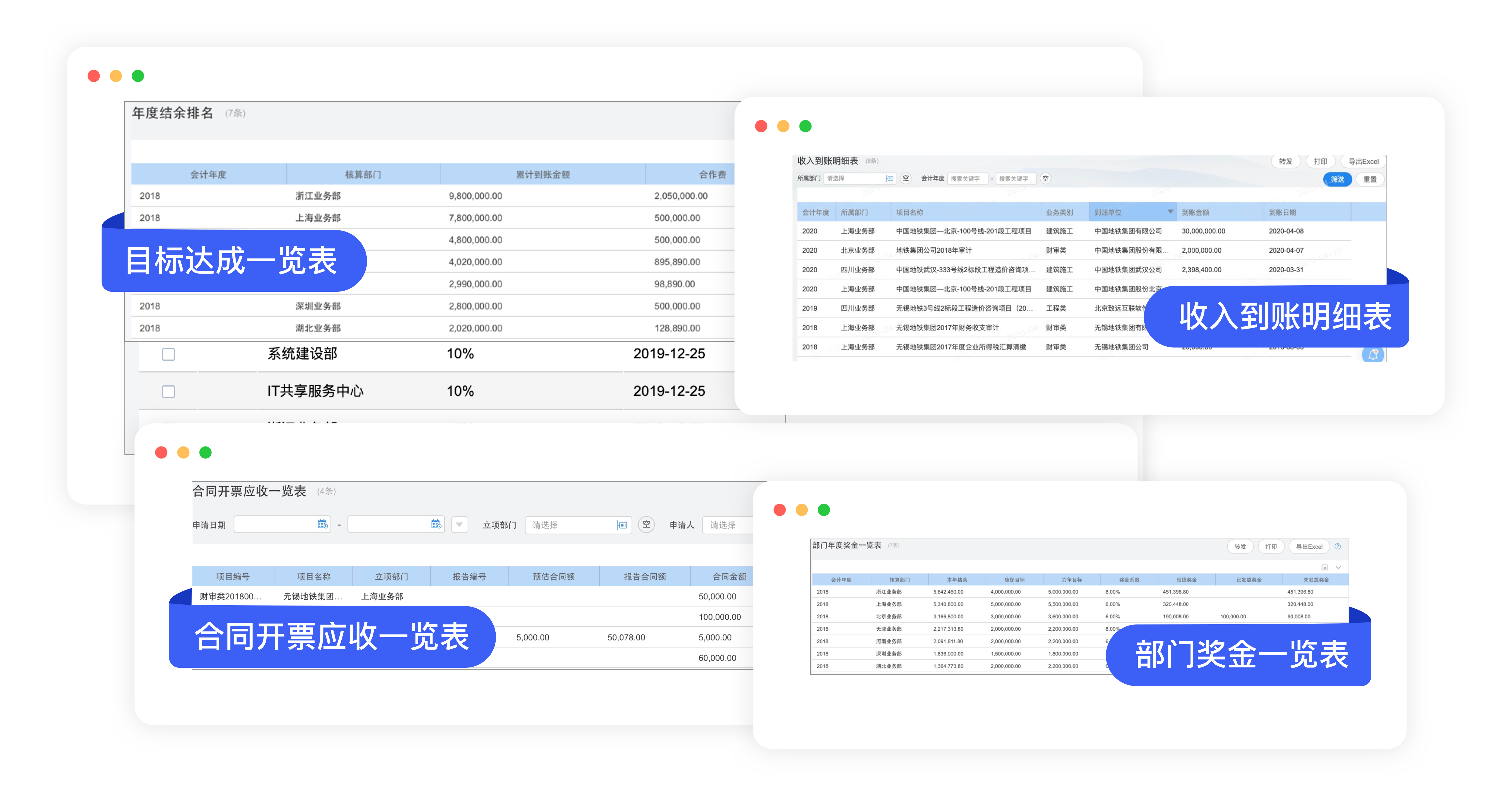Click the 报告合同额 column header
1512x796 pixels.
(644, 577)
